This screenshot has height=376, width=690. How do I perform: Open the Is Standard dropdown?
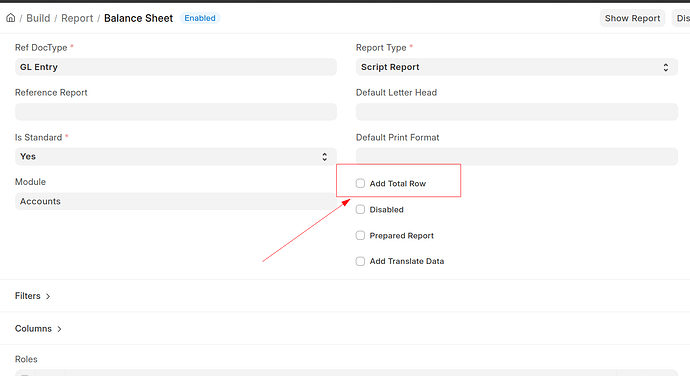(x=176, y=156)
